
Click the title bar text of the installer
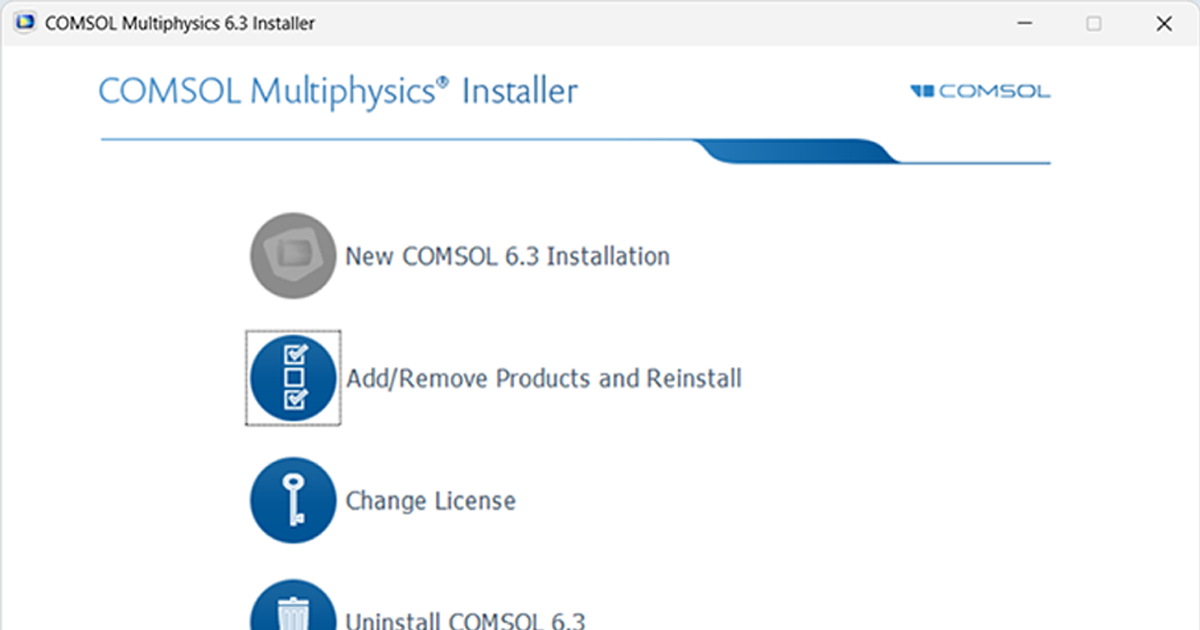(x=180, y=22)
